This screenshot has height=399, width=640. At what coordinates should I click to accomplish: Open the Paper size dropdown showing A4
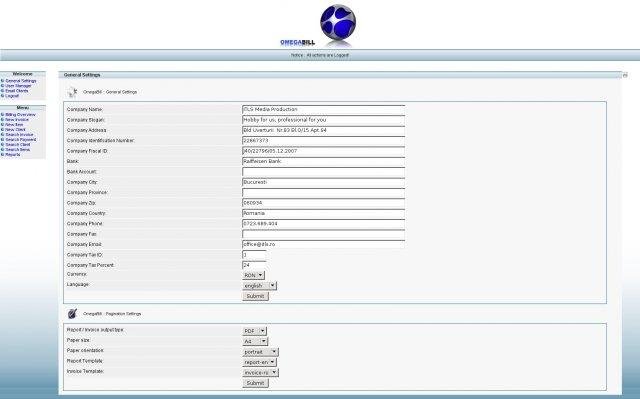pyautogui.click(x=255, y=341)
